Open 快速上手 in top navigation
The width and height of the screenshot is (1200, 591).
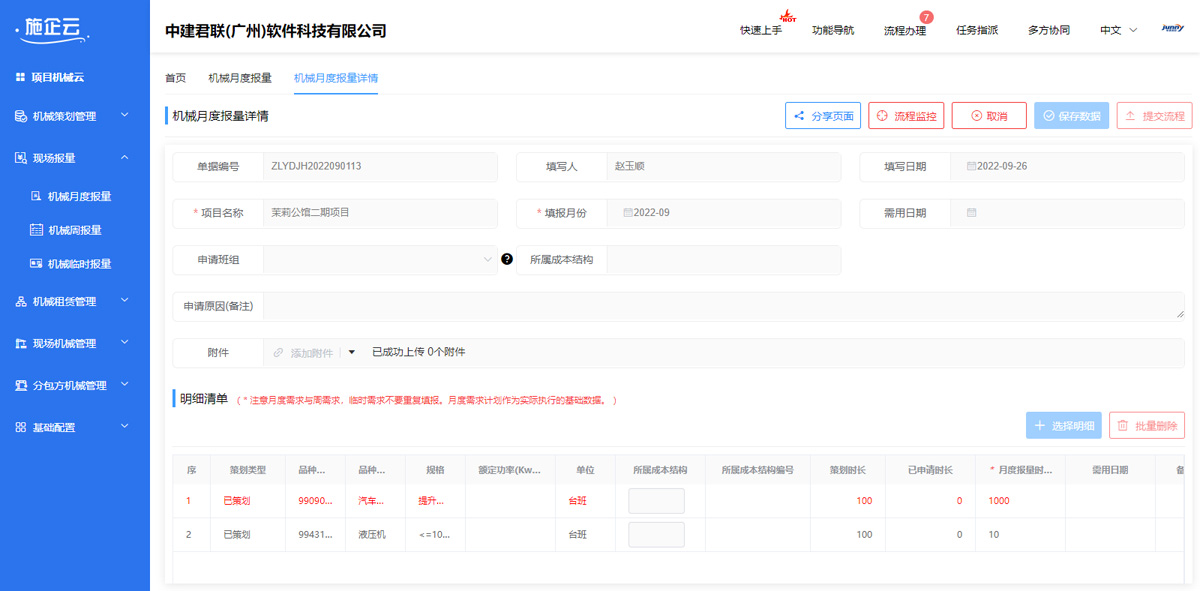pyautogui.click(x=761, y=30)
